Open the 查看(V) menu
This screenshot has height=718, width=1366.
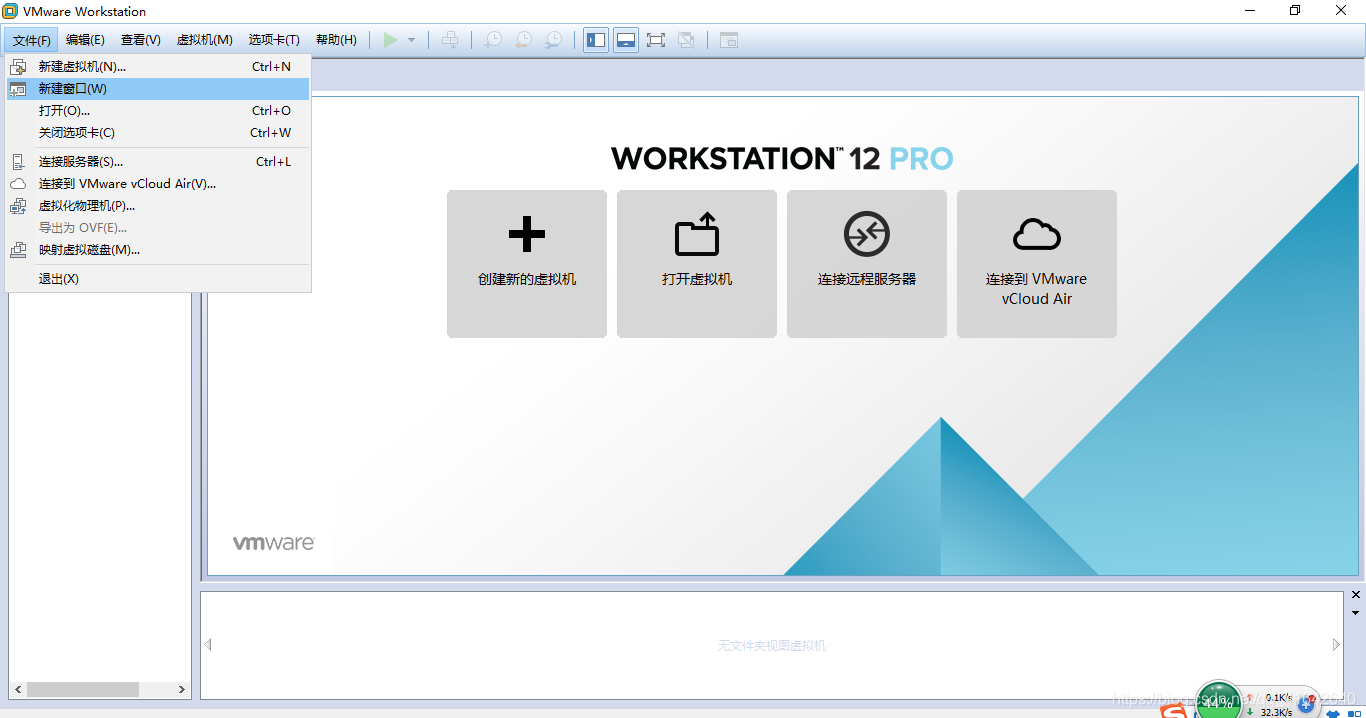click(141, 40)
